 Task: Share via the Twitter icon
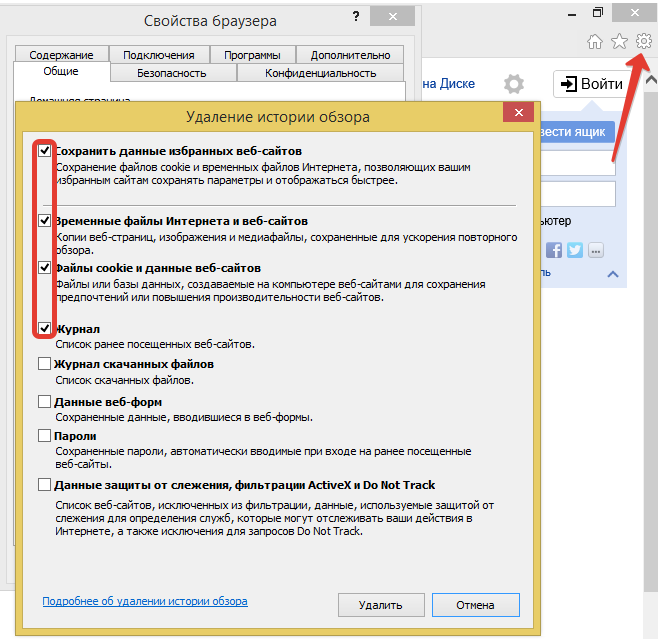(x=574, y=250)
